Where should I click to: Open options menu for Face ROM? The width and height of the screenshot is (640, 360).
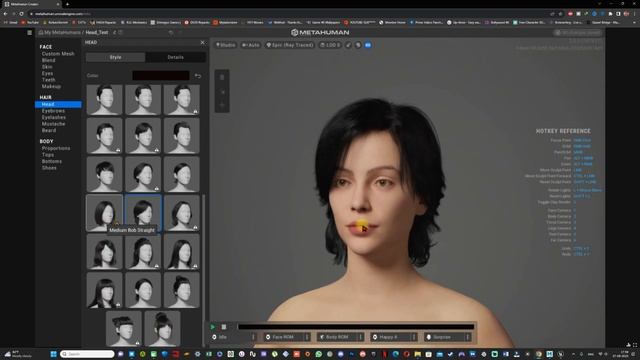pos(307,337)
